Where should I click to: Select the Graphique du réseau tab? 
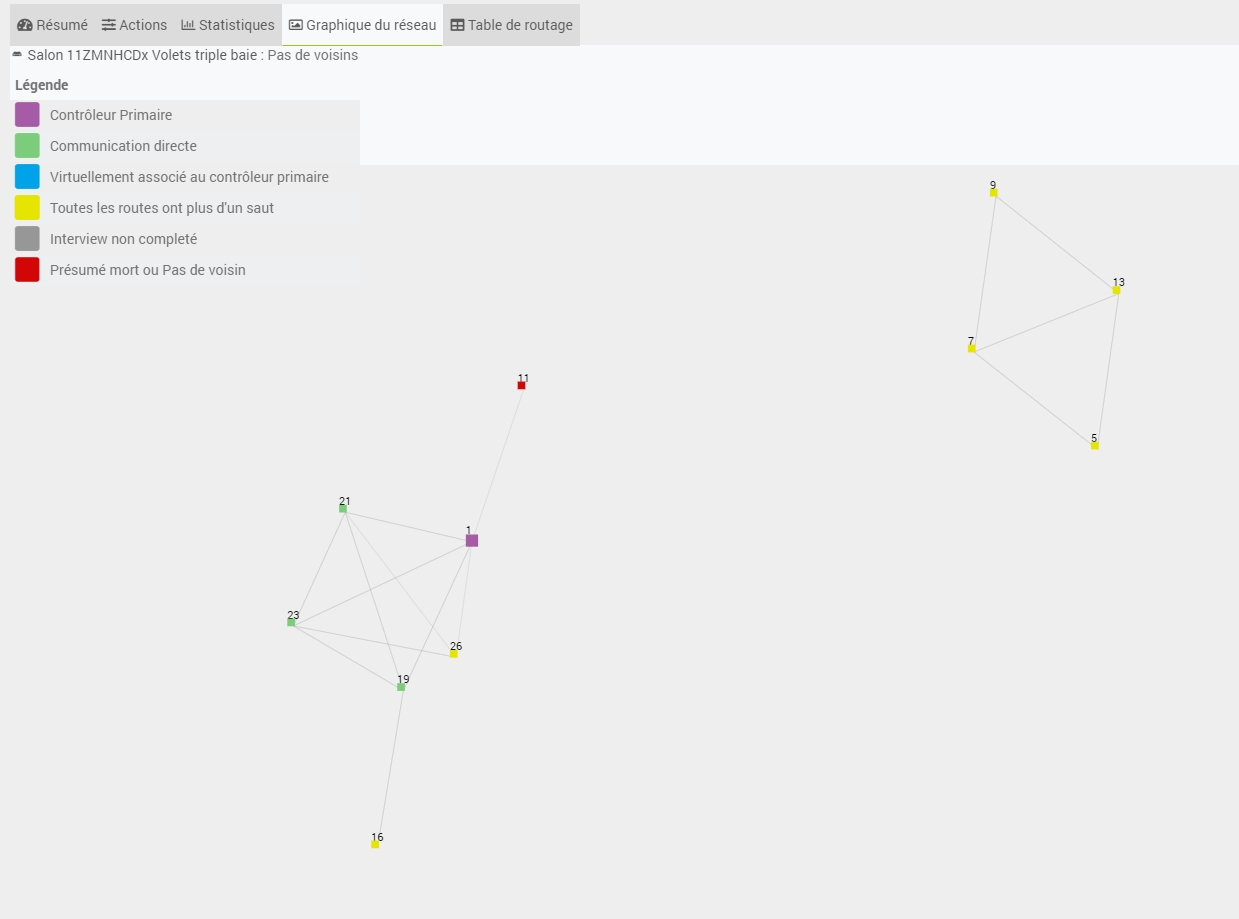pyautogui.click(x=362, y=25)
